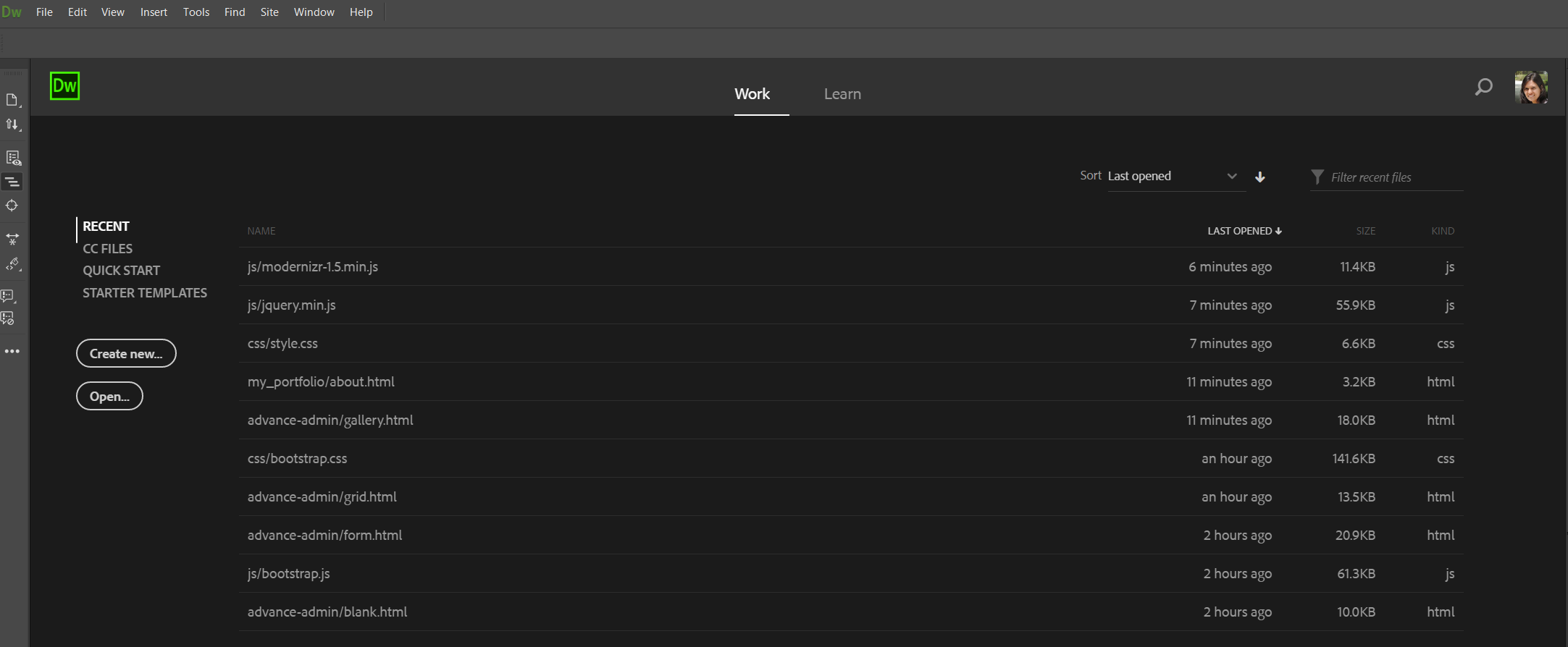The width and height of the screenshot is (1568, 647).
Task: Click the Format Source Code icon
Action: coord(12,264)
